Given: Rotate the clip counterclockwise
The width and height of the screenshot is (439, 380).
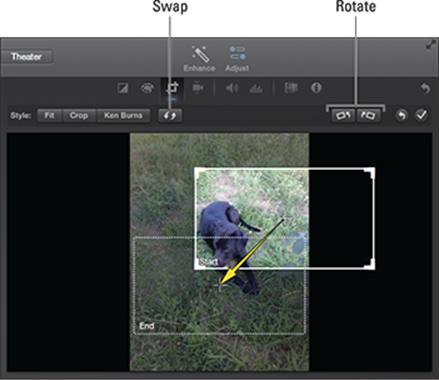Looking at the screenshot, I should (x=343, y=116).
